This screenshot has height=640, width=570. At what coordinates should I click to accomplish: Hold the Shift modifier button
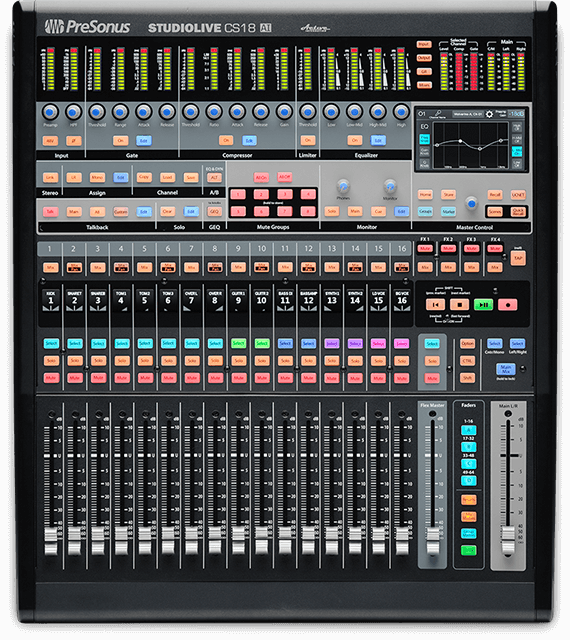[467, 378]
